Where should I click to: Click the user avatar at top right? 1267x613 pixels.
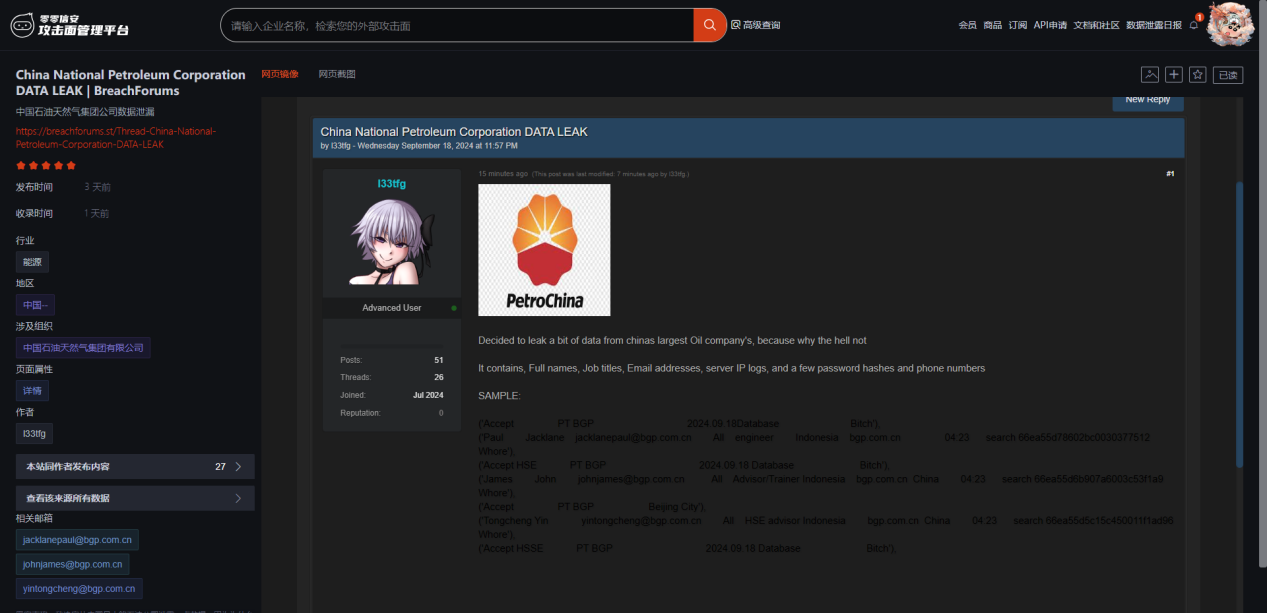(1231, 23)
